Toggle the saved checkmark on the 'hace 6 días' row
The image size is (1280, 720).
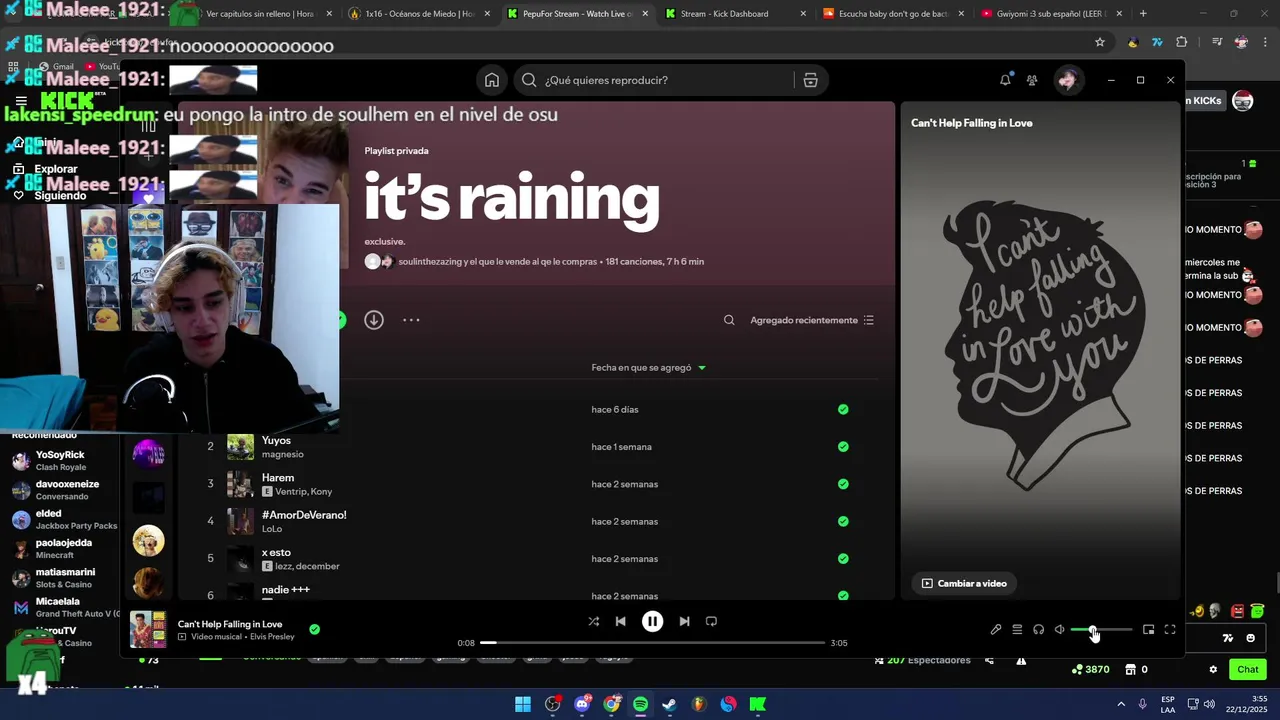pos(843,409)
